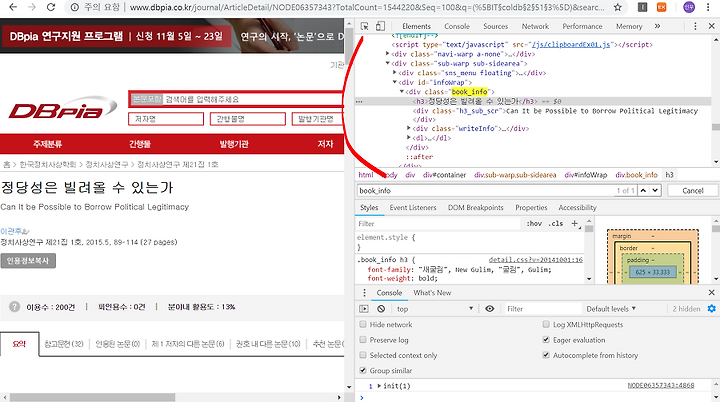
Task: Open the dark extension icon
Action: pyautogui.click(x=642, y=7)
